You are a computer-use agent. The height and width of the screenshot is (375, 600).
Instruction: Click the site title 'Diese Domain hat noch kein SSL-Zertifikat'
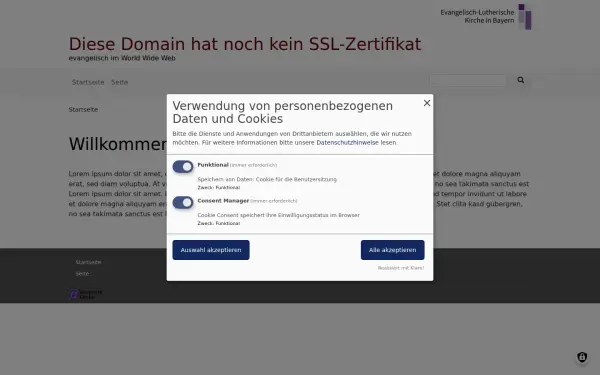click(245, 44)
